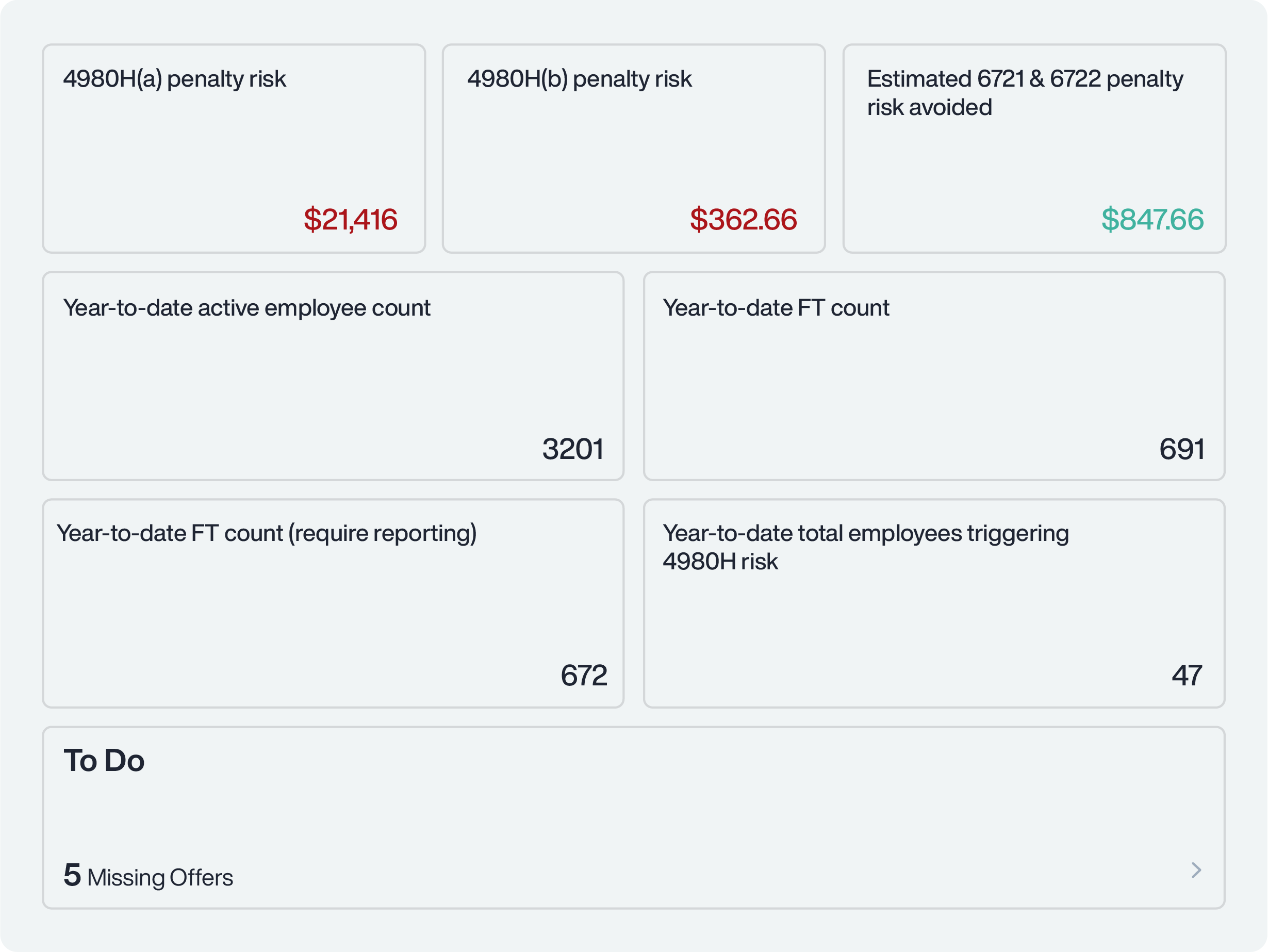Image resolution: width=1268 pixels, height=952 pixels.
Task: Click the 691 FT count value
Action: [1181, 449]
